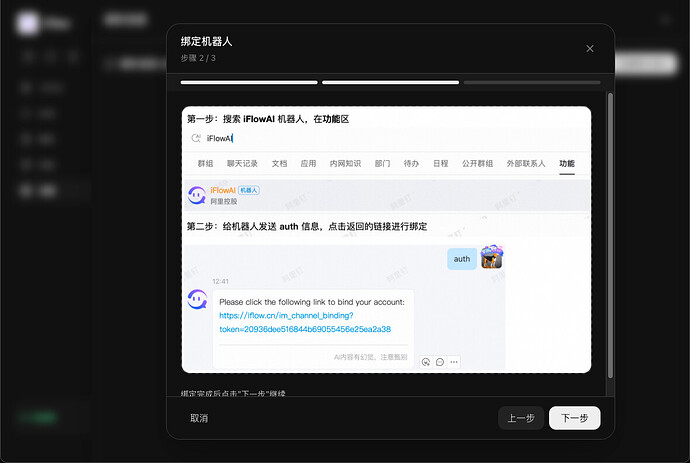Click the filled first step progress segment

249,82
